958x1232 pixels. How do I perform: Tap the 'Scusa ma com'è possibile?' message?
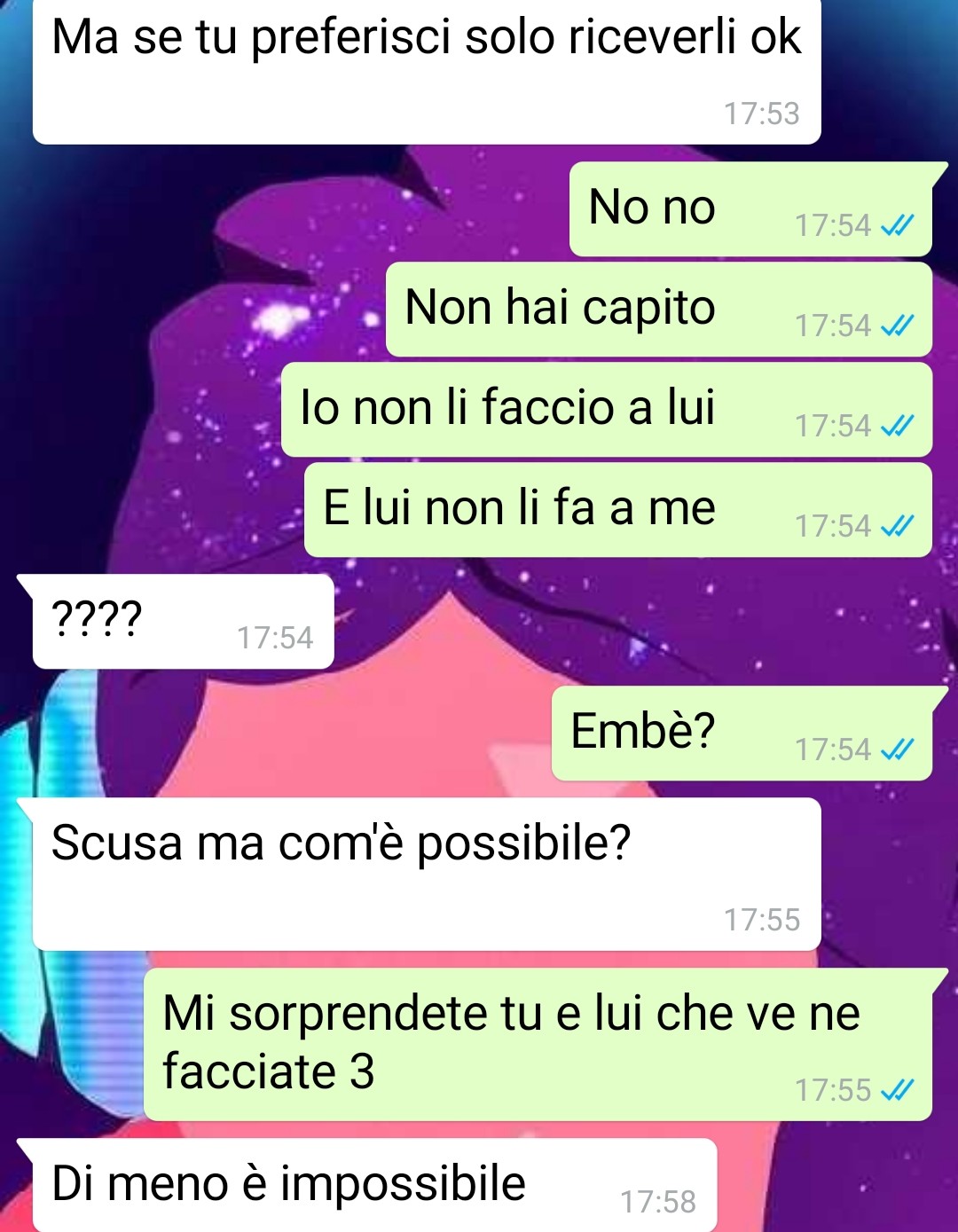pos(427,874)
